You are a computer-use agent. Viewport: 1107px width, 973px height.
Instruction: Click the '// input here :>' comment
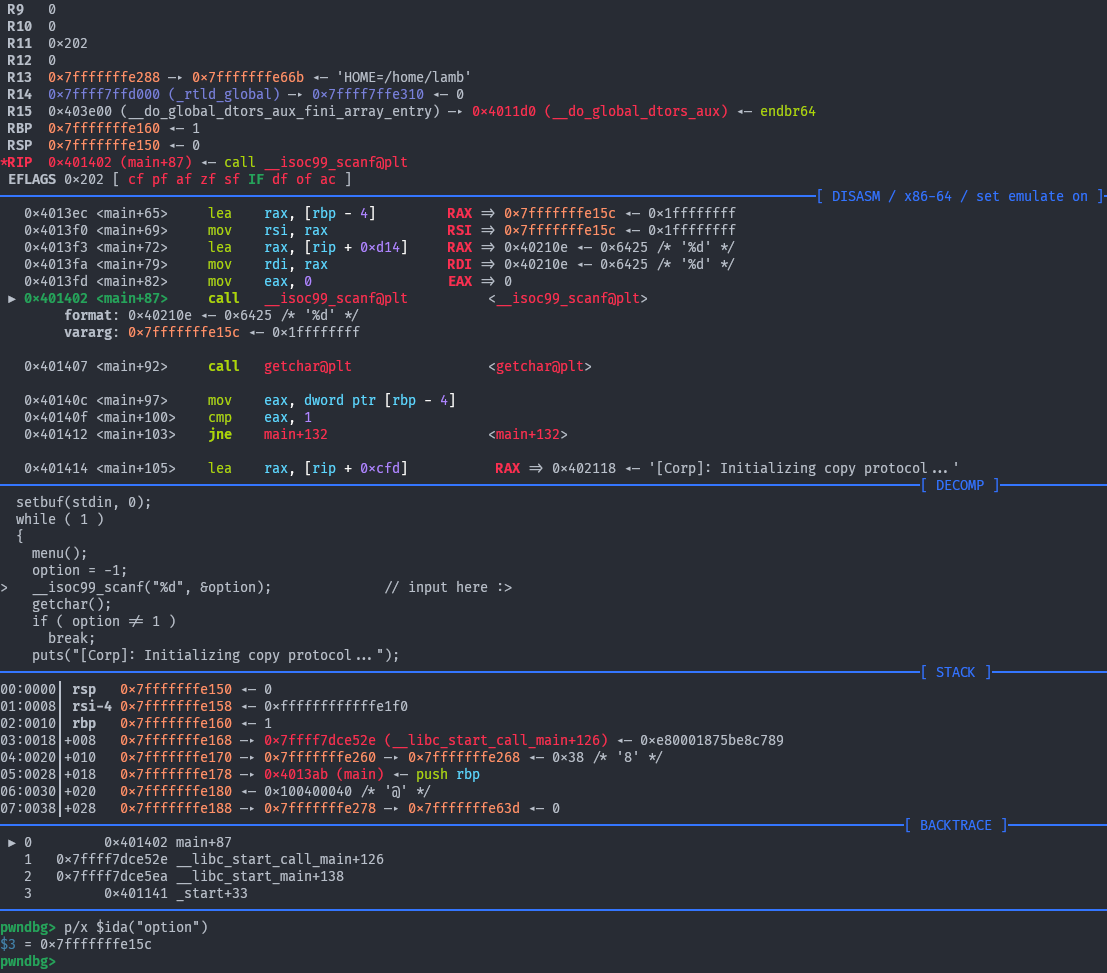447,588
